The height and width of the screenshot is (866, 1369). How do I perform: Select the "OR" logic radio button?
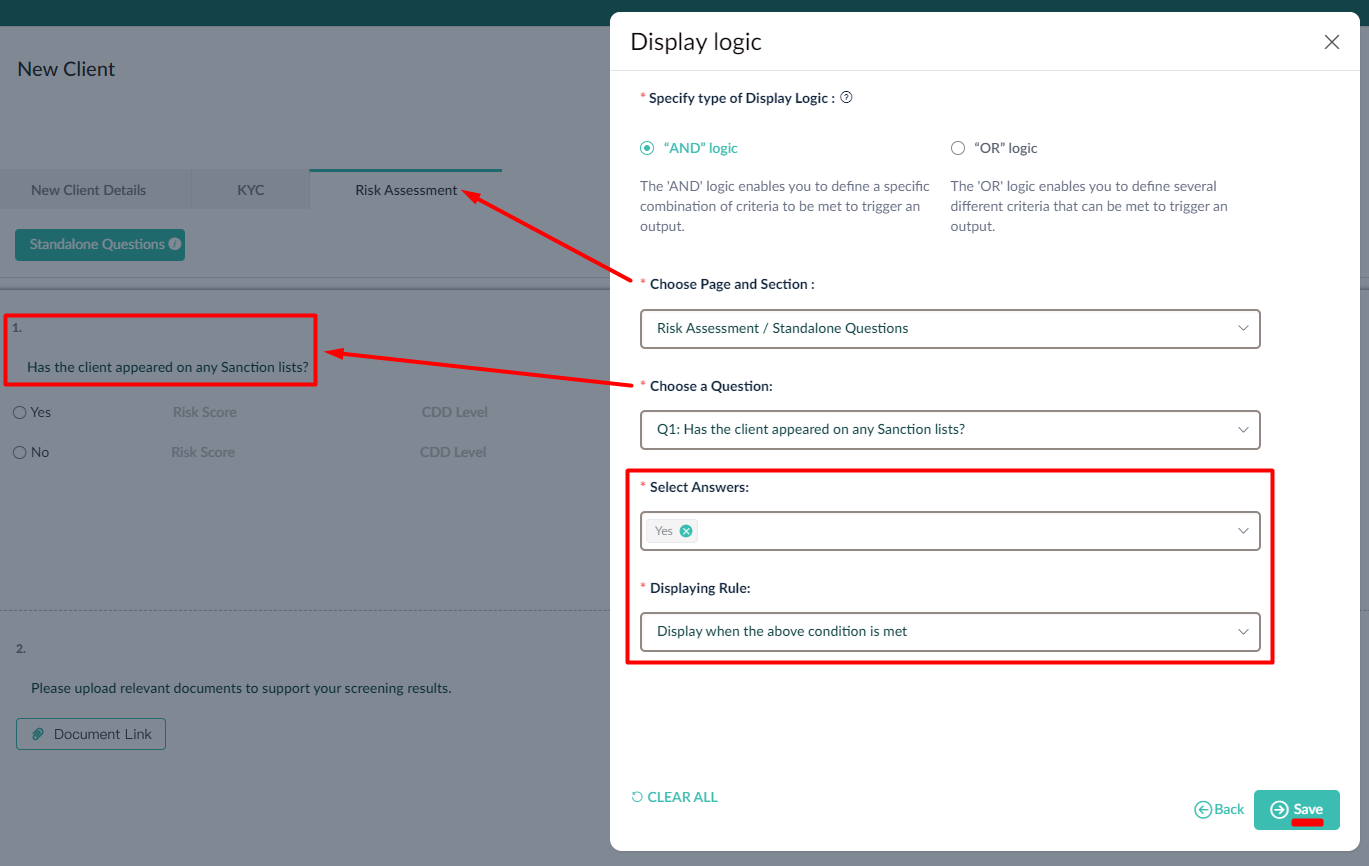point(958,148)
